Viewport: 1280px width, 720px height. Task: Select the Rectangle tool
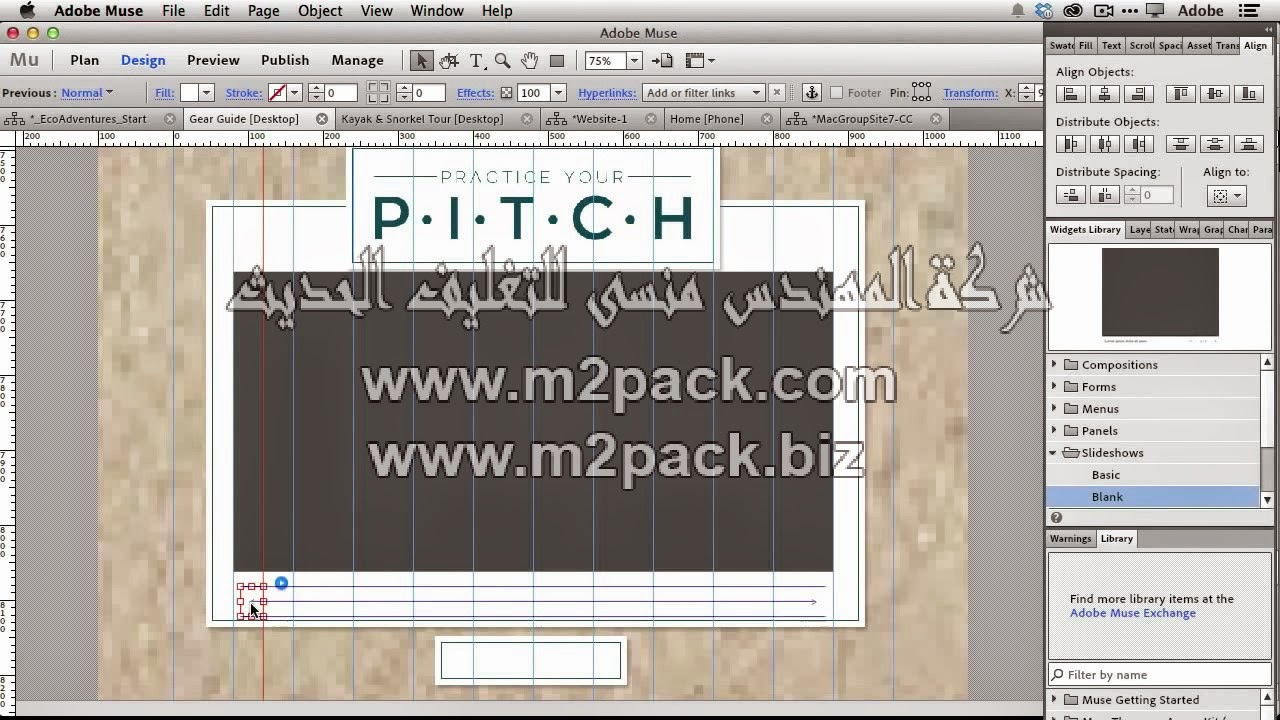557,61
